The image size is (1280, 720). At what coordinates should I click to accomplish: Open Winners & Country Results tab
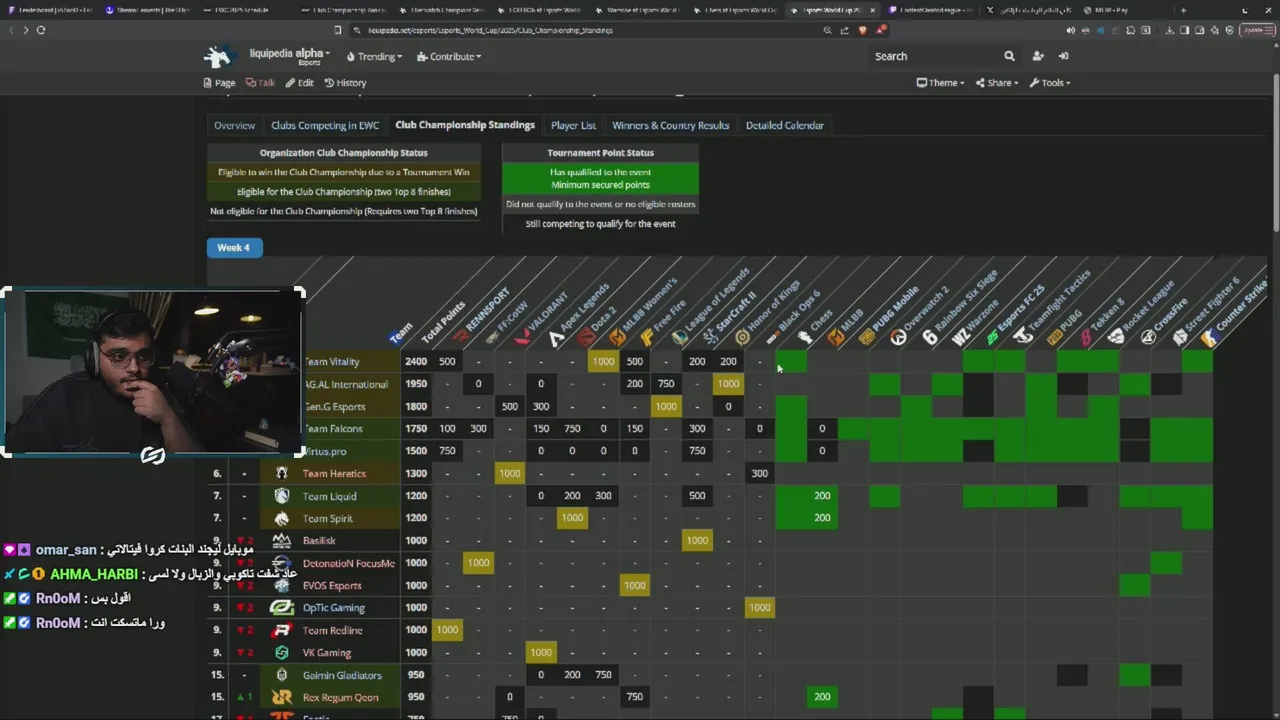coord(670,125)
